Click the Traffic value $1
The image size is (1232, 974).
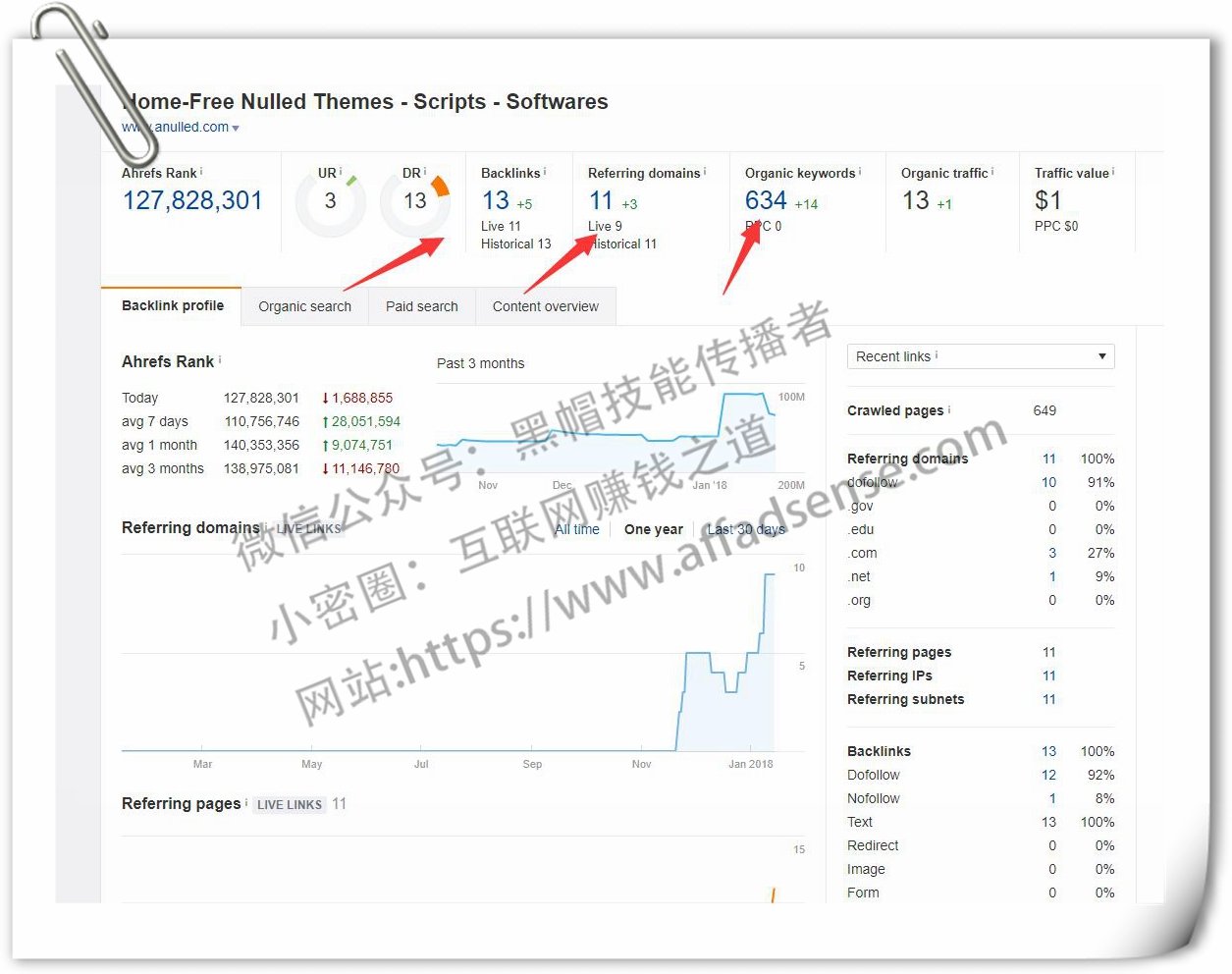[x=1048, y=200]
